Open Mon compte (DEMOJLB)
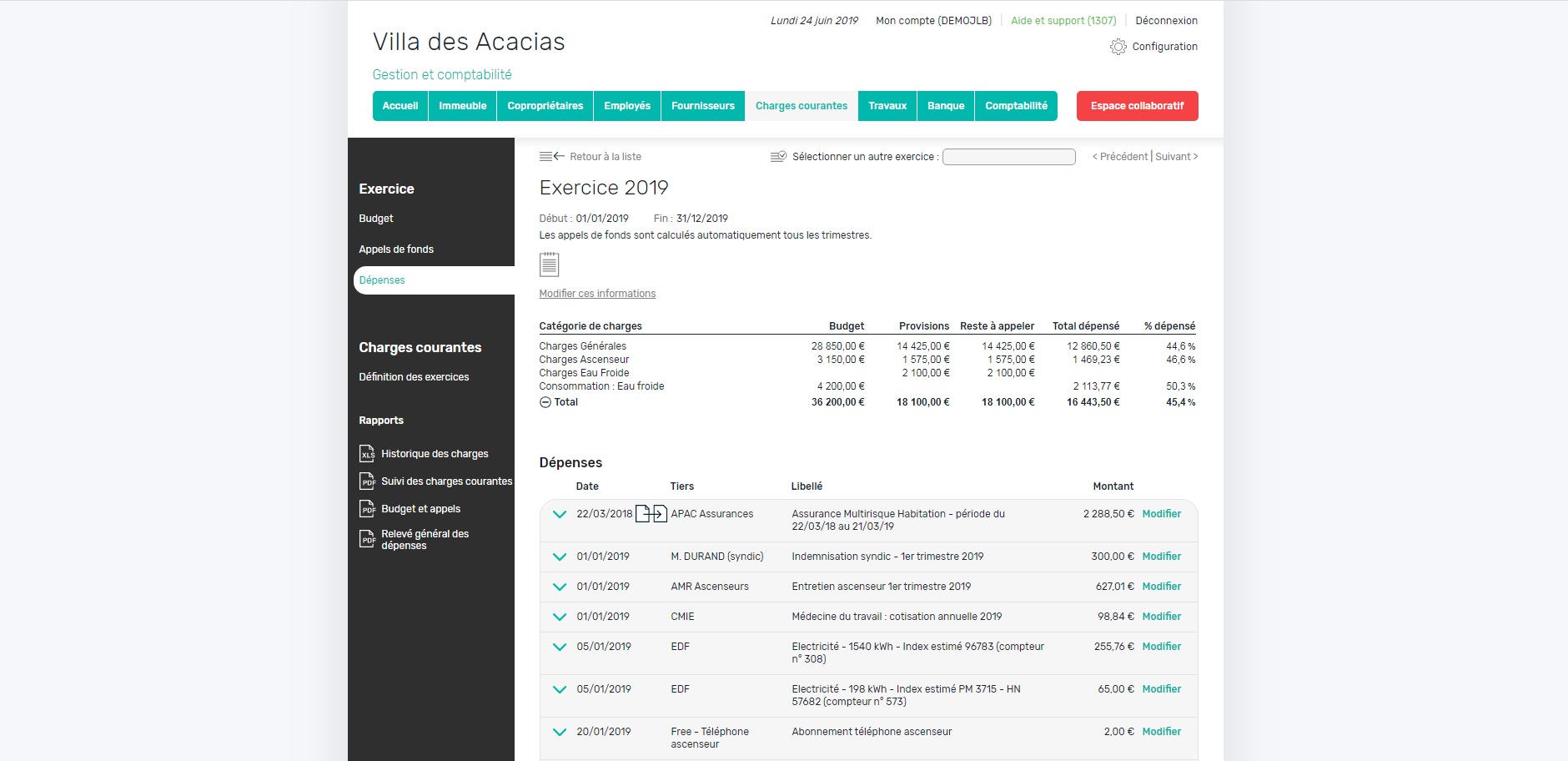 coord(933,21)
